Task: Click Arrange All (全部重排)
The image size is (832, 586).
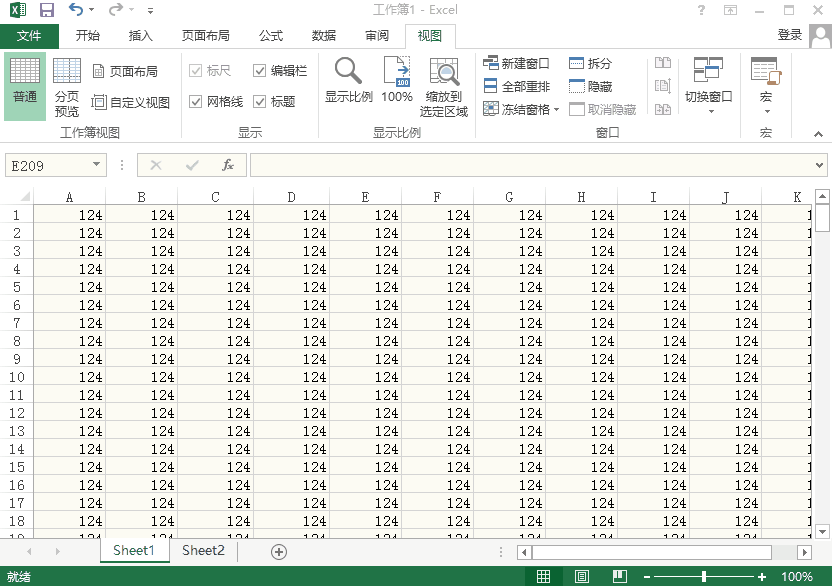Action: 516,86
